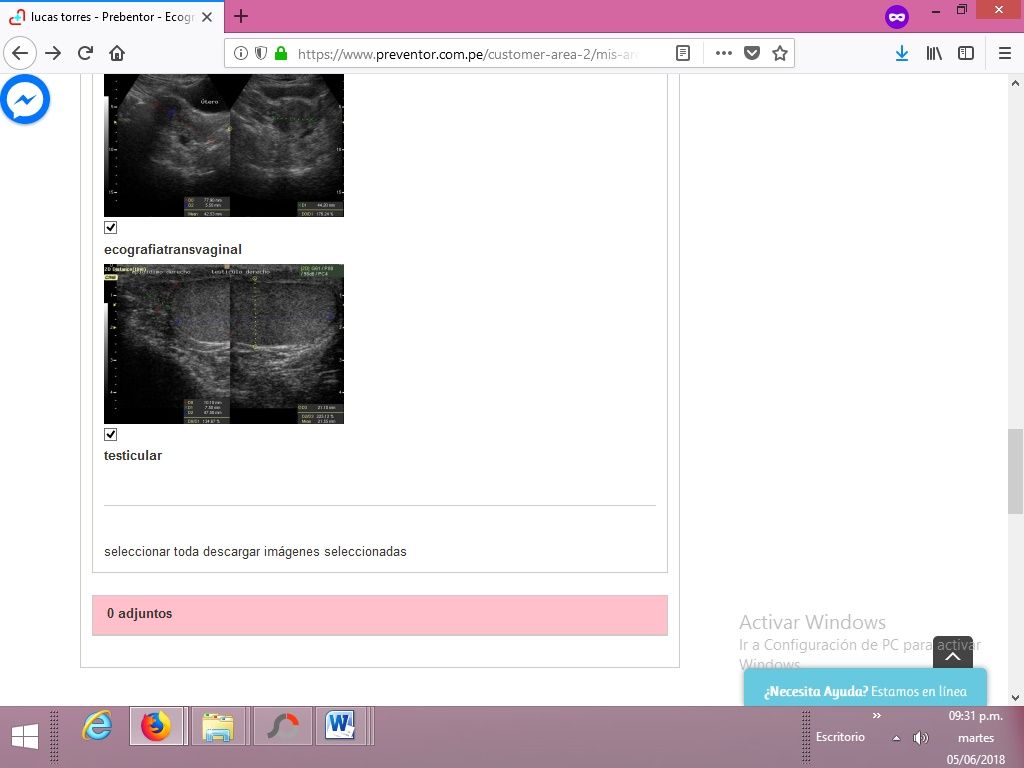
Task: Show the Firefox sidebar
Action: tap(966, 54)
